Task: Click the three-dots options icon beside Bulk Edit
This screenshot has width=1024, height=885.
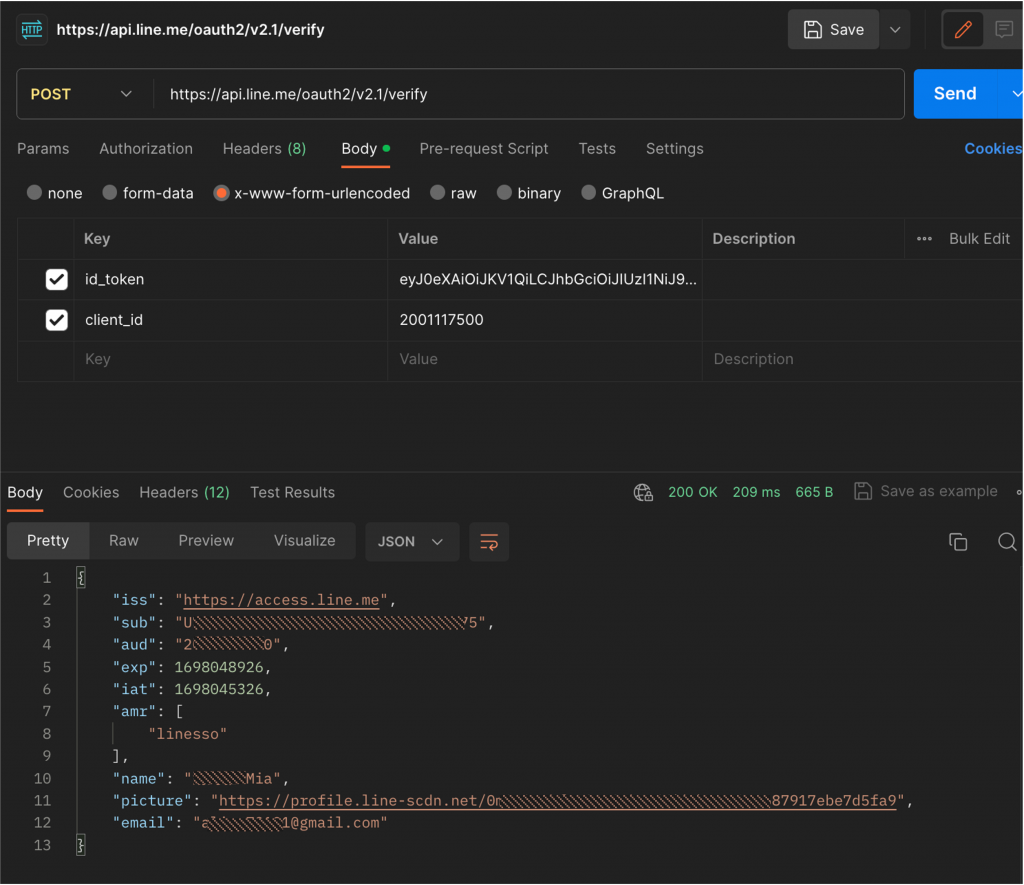Action: pos(924,239)
